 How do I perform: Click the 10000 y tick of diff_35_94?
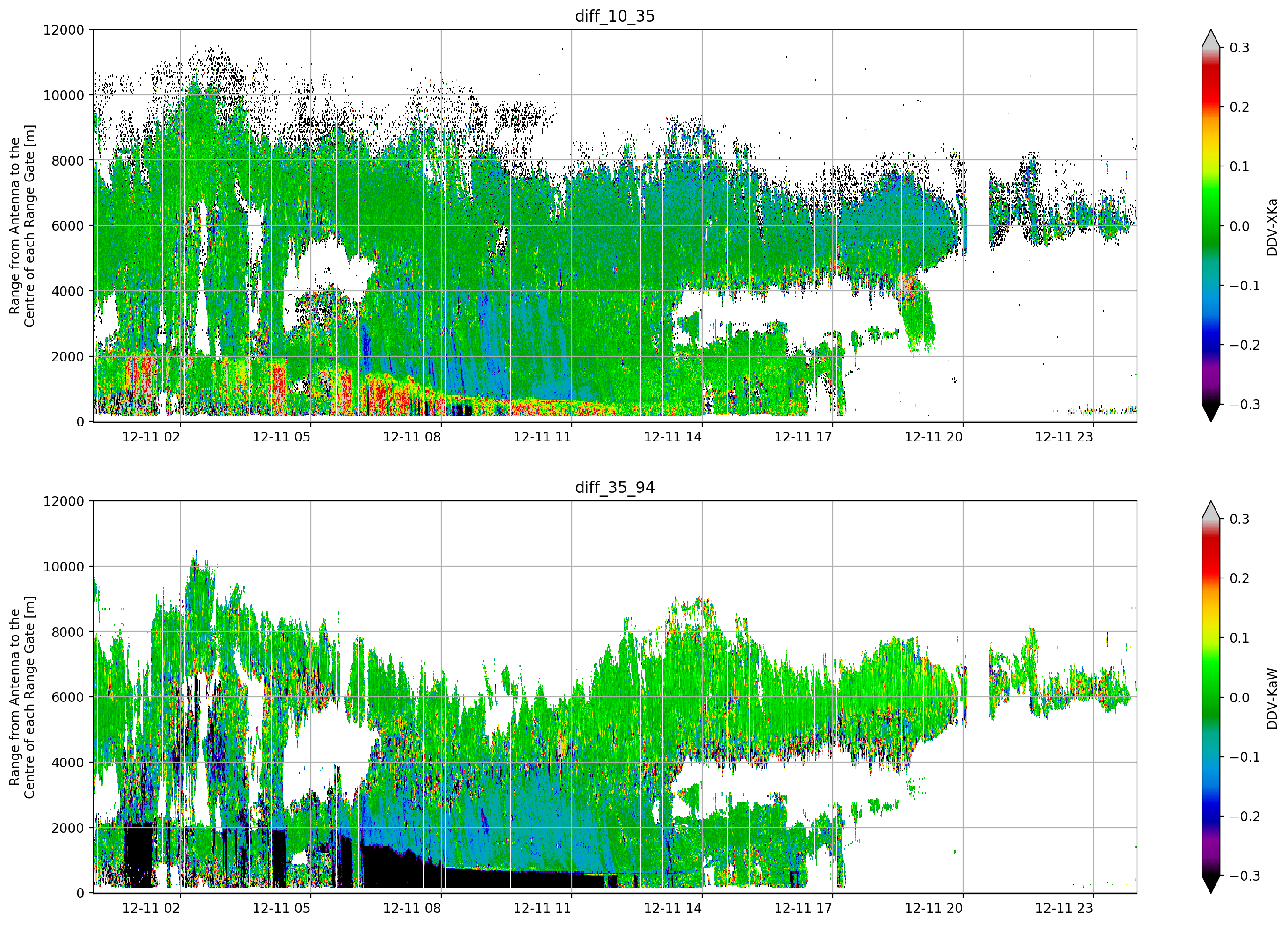click(63, 566)
